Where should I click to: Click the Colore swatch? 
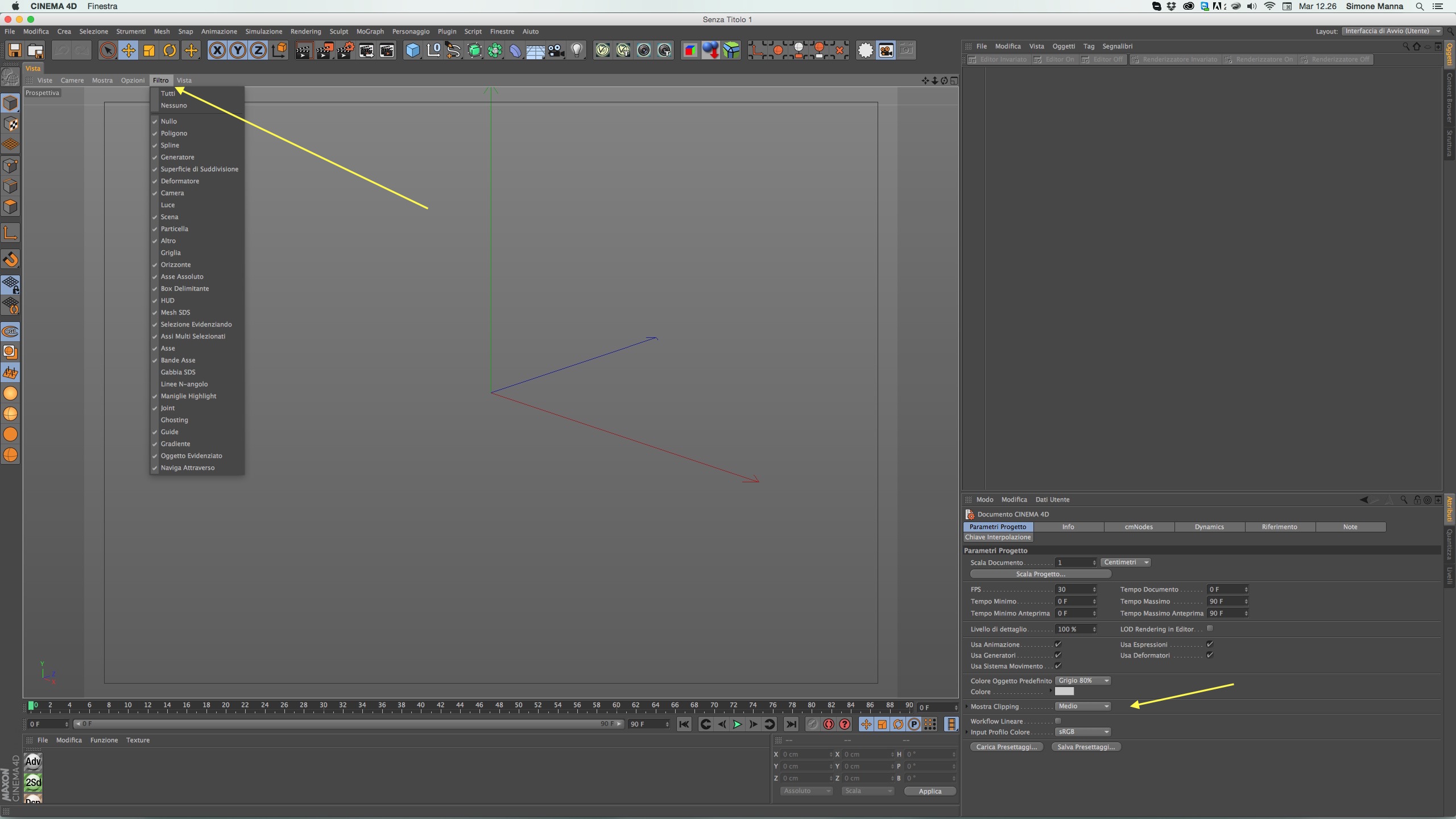1064,692
